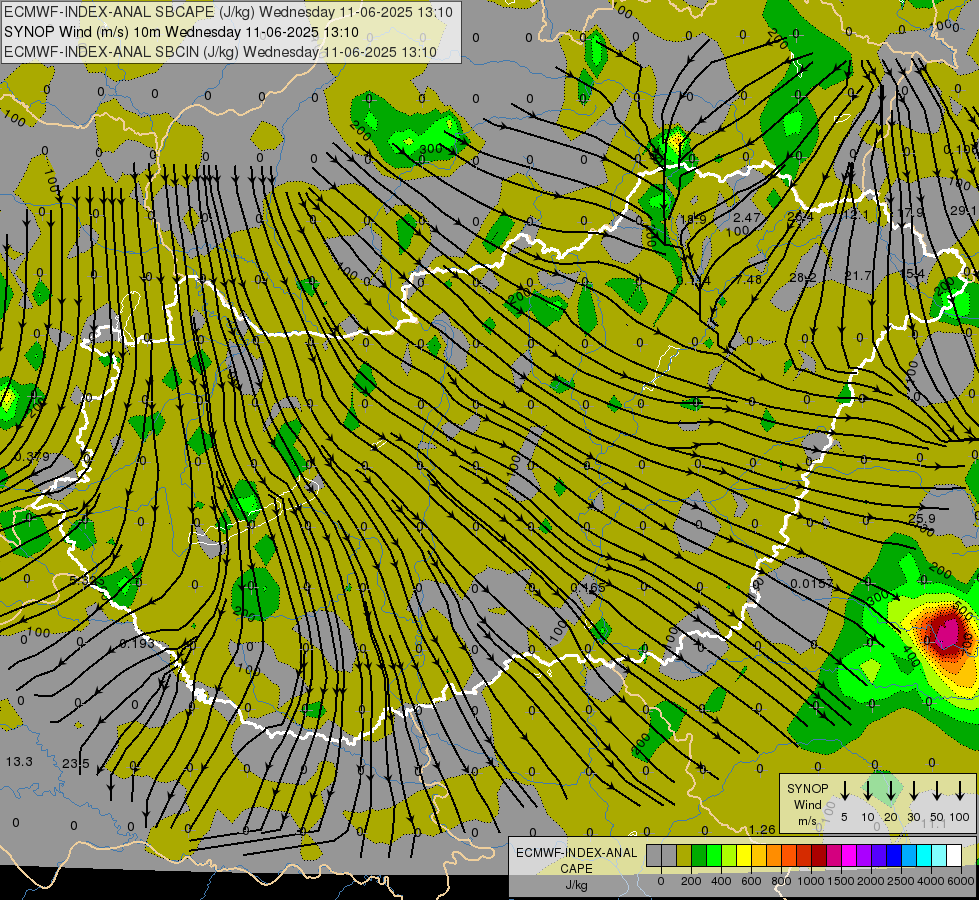Click the 20 m/s wind arrow in legend
Viewport: 979px width, 900px height.
pos(891,791)
